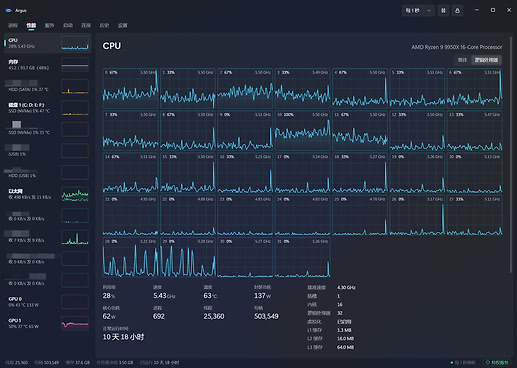Open the 设置 tab
Image resolution: width=517 pixels, height=368 pixels.
pyautogui.click(x=123, y=25)
